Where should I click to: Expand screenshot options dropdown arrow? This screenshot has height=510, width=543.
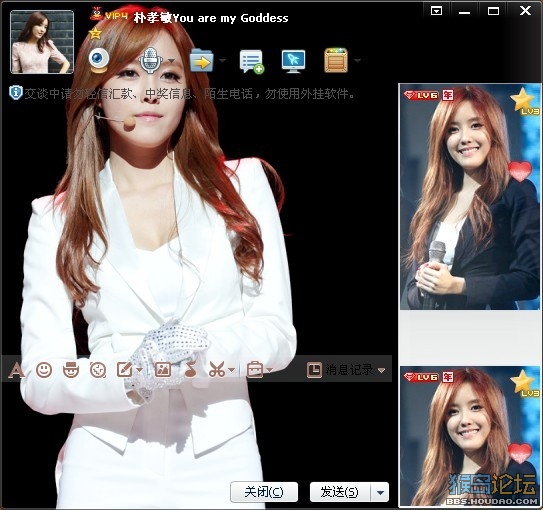pyautogui.click(x=232, y=370)
